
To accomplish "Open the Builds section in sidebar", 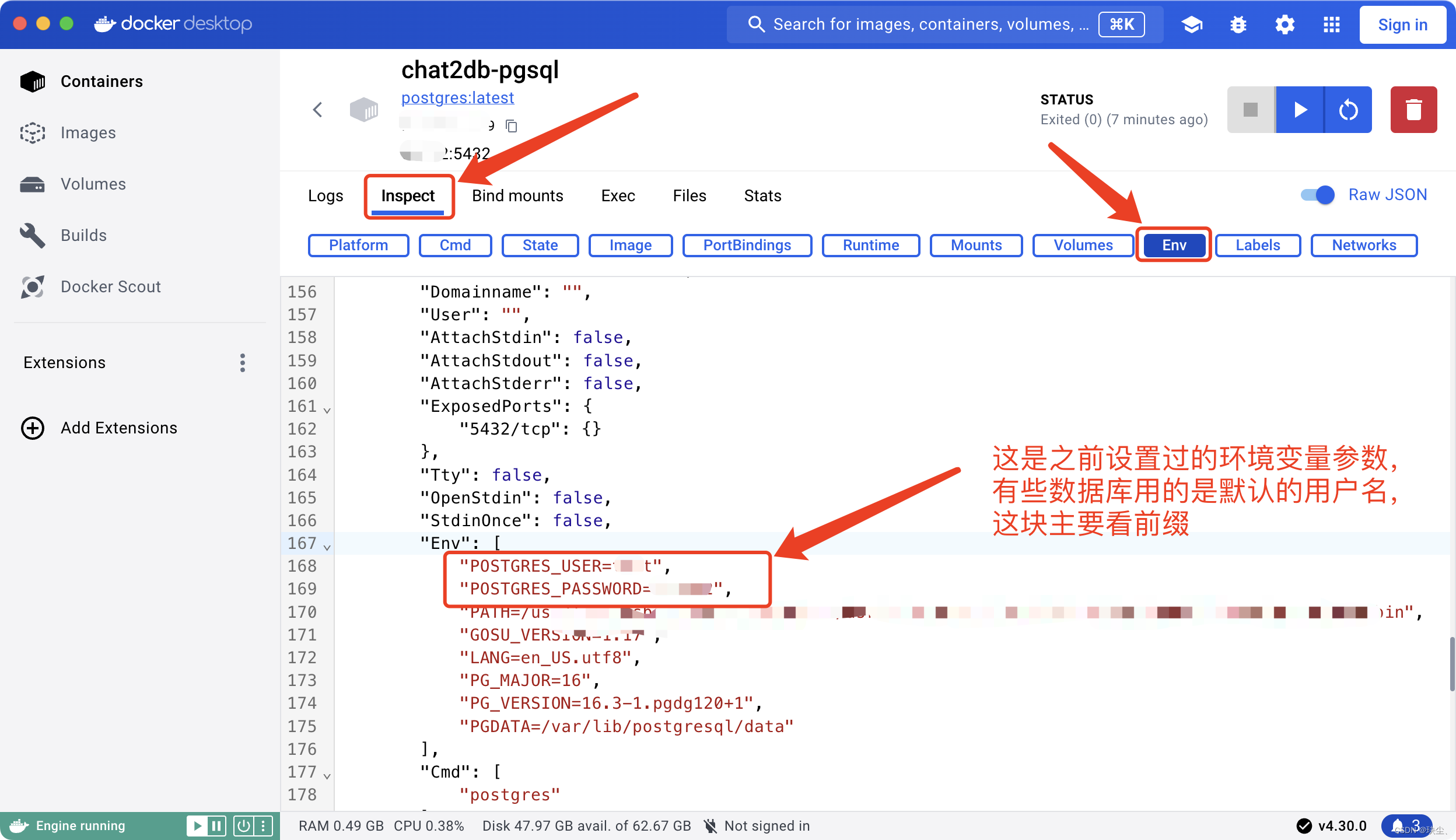I will 64,236.
